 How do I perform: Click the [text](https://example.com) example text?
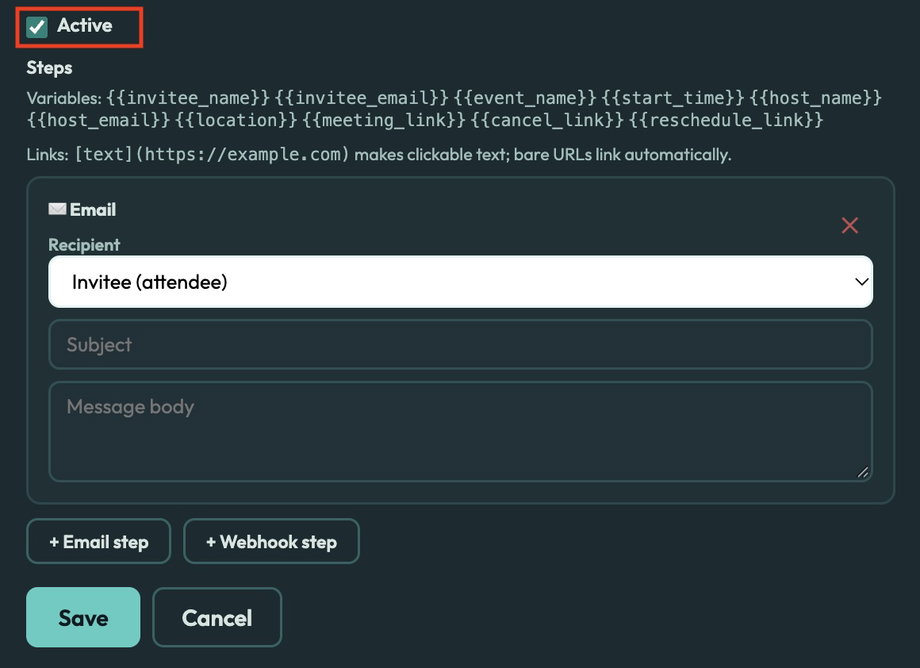(212, 154)
